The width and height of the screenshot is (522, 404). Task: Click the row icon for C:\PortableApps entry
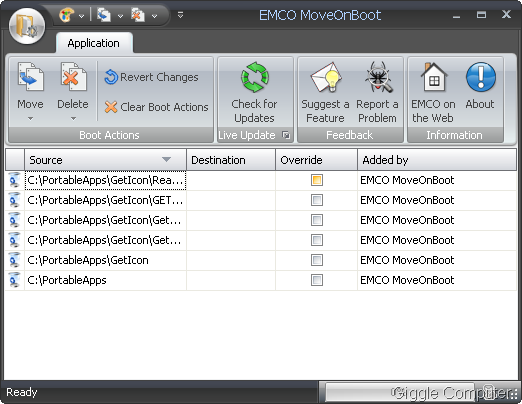[x=14, y=280]
